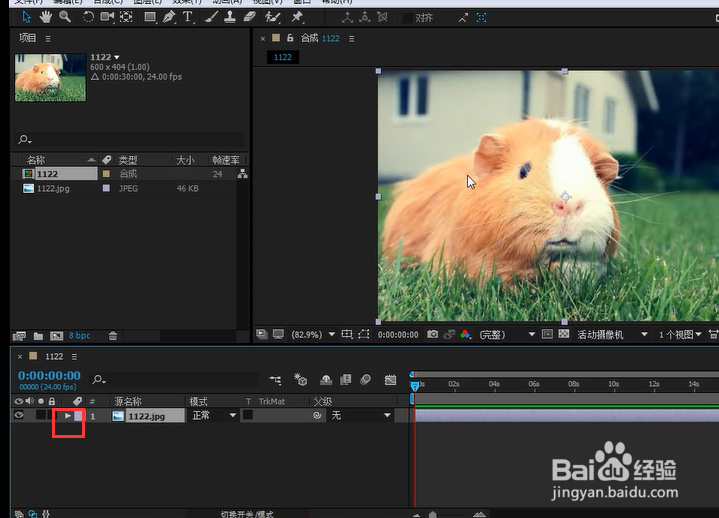Create a new folder in project panel
The height and width of the screenshot is (518, 719).
point(39,336)
